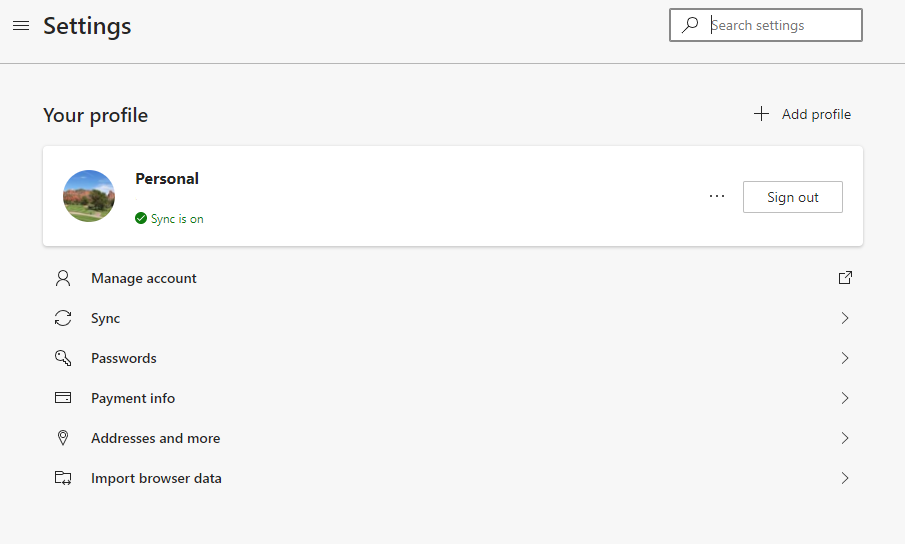905x544 pixels.
Task: Expand the Passwords chevron arrow
Action: point(845,358)
